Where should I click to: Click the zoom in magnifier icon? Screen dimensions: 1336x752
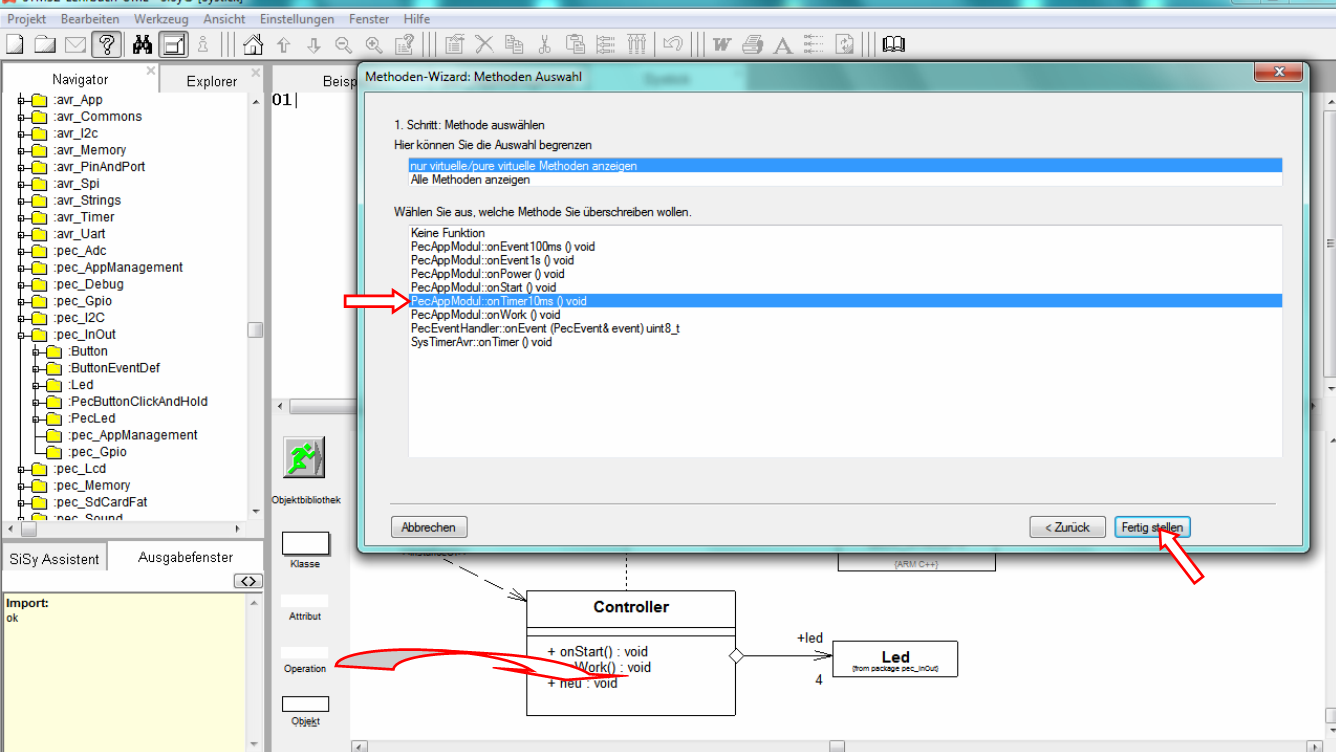tap(374, 45)
